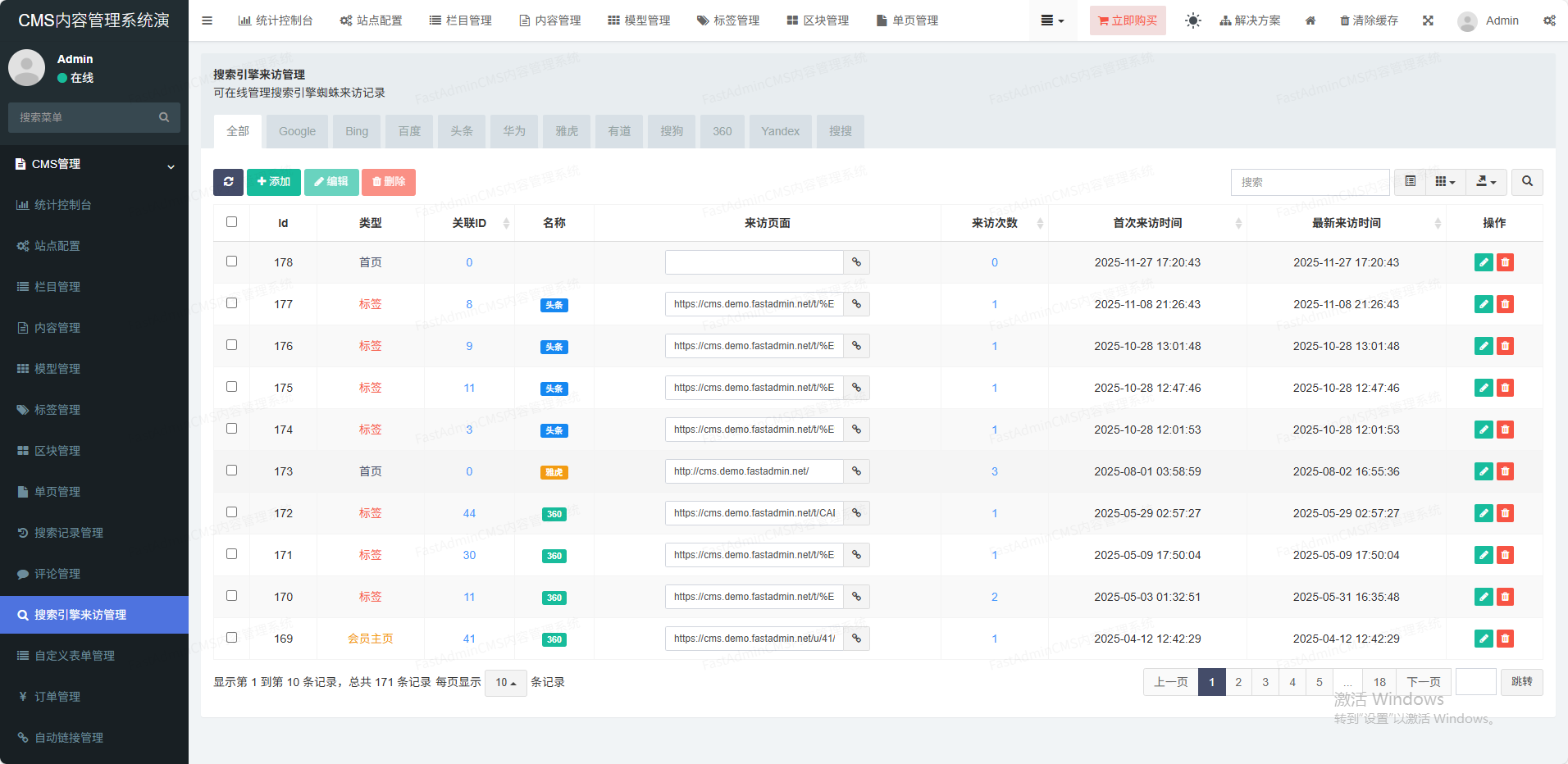The image size is (1568, 764).
Task: Enter fullscreen using the expand icon
Action: [1428, 20]
